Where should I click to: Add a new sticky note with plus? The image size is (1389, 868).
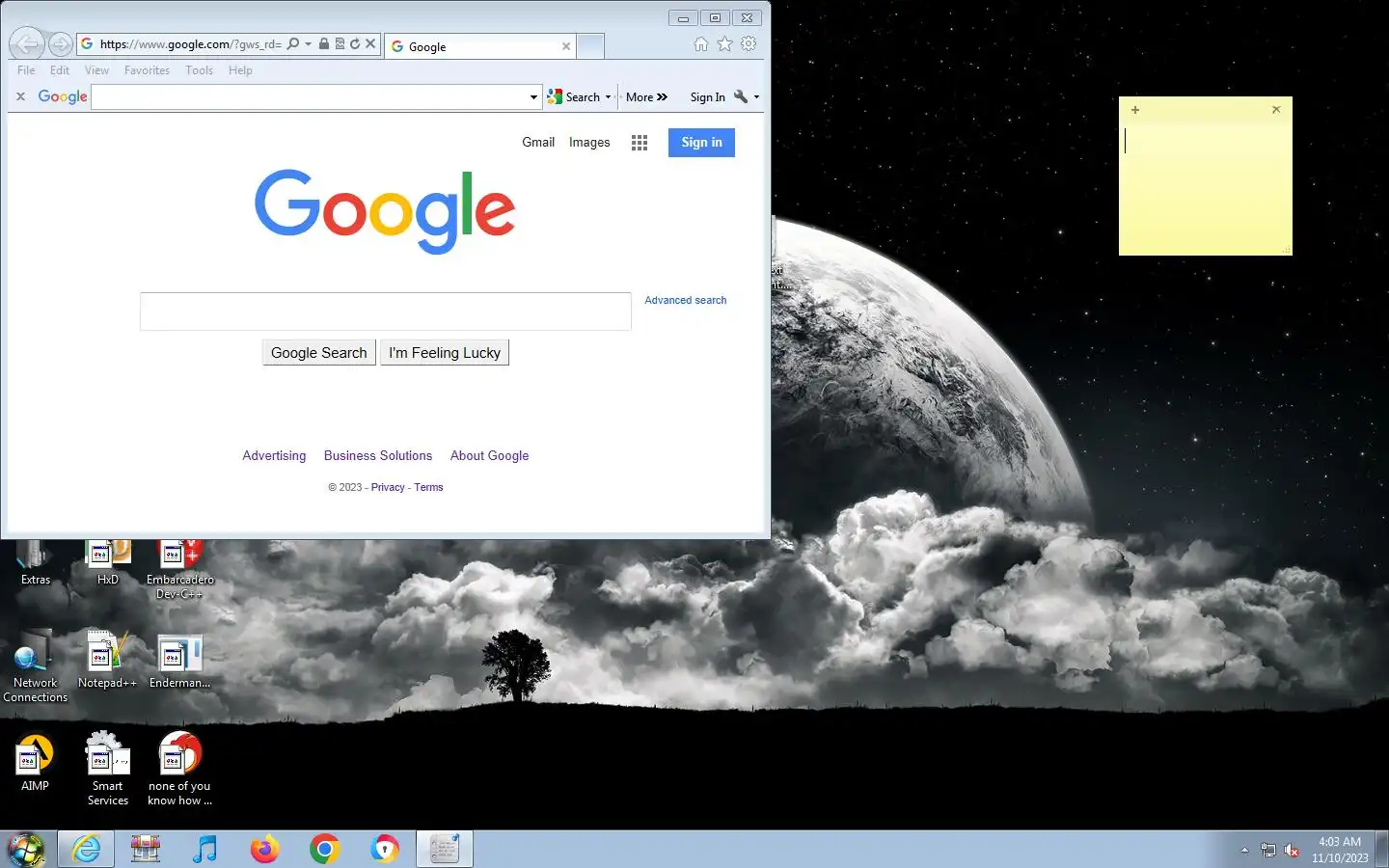1135,110
